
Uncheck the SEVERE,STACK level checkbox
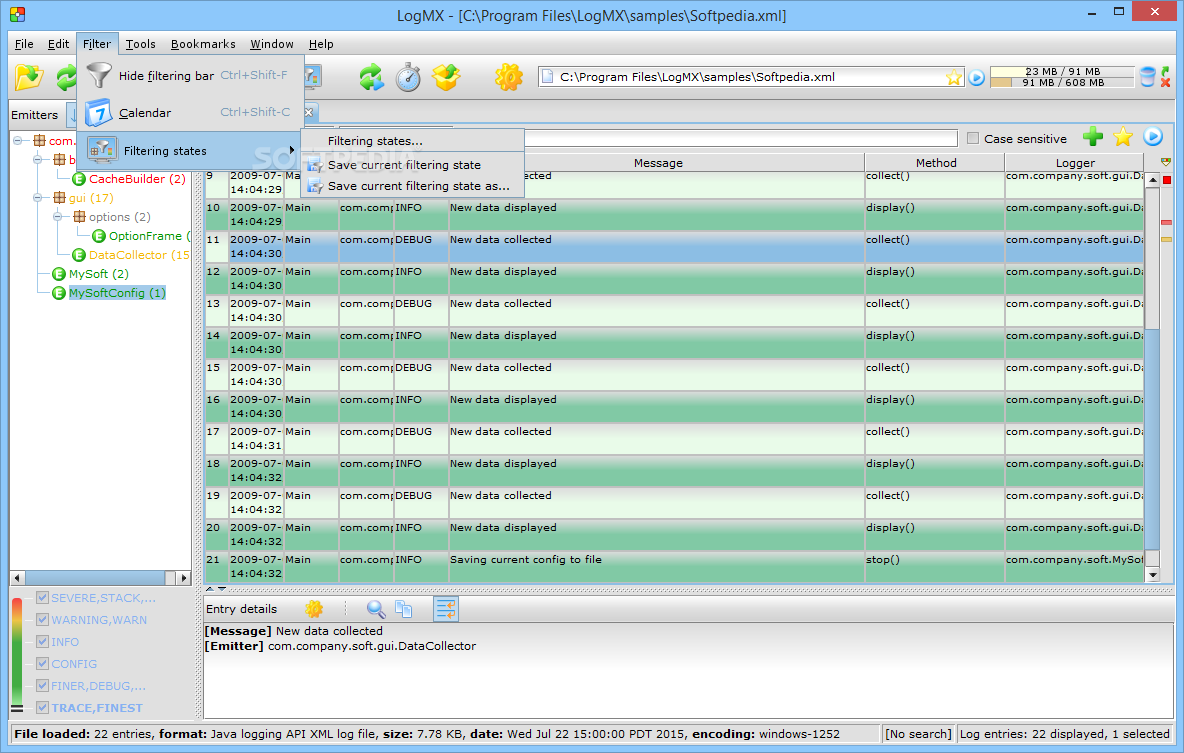(42, 597)
